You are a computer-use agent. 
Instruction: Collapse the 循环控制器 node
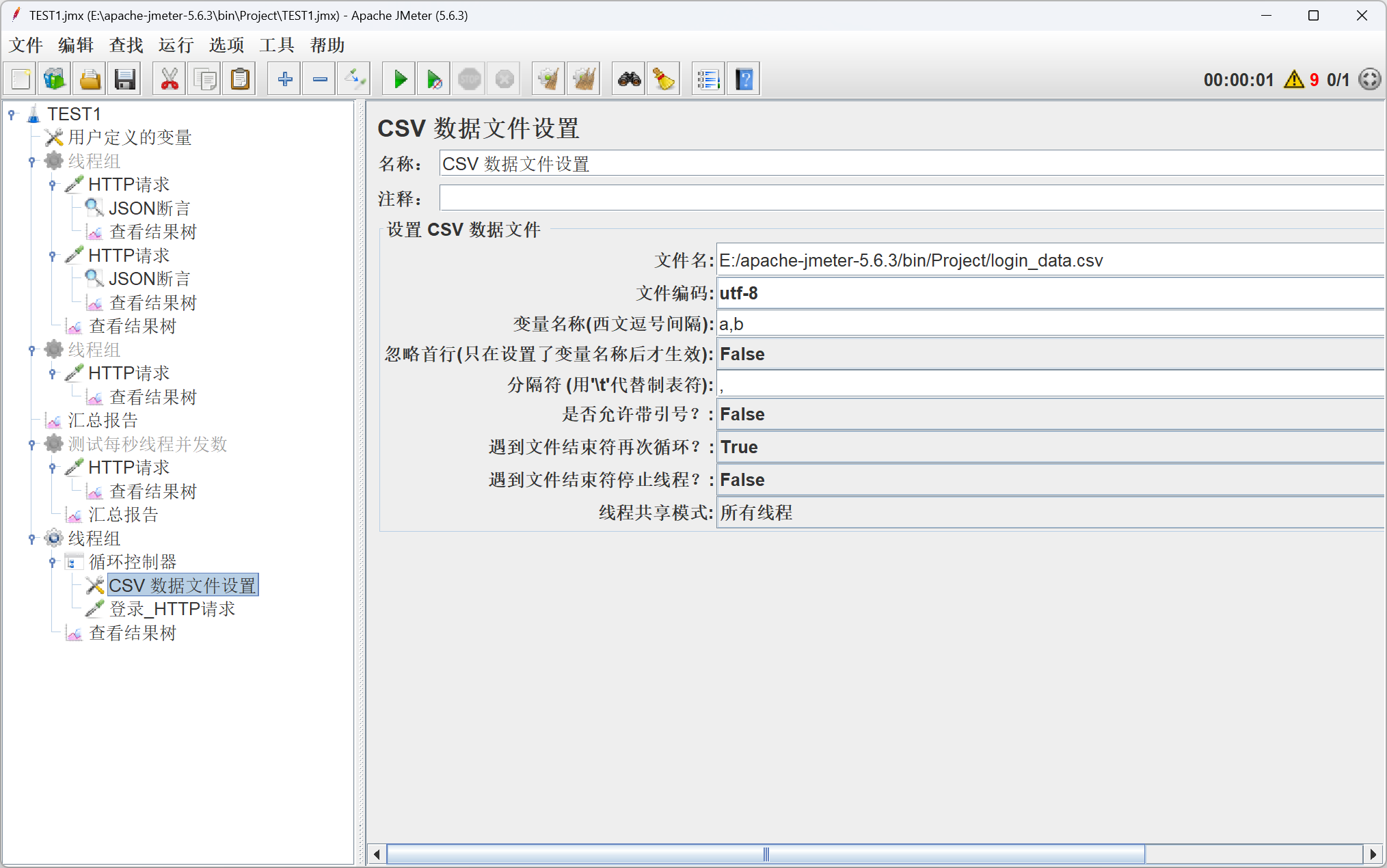[53, 562]
